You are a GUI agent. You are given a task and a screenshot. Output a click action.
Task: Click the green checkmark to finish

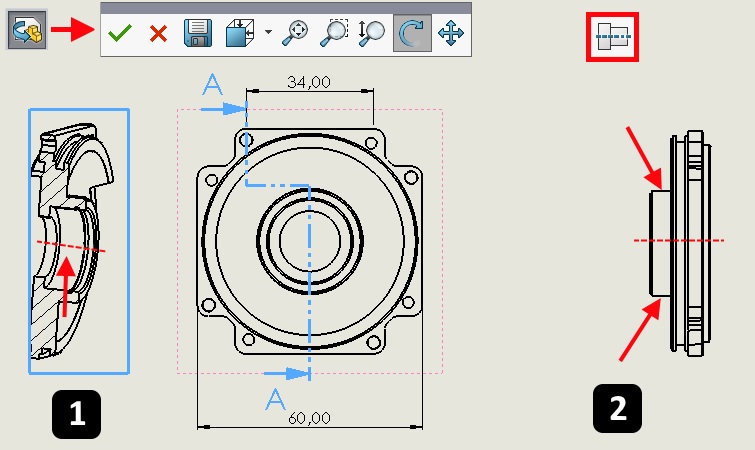pyautogui.click(x=120, y=33)
